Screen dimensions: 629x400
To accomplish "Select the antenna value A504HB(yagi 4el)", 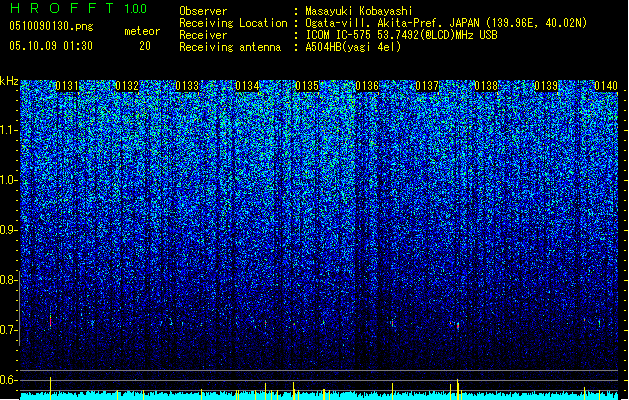I will [x=353, y=47].
